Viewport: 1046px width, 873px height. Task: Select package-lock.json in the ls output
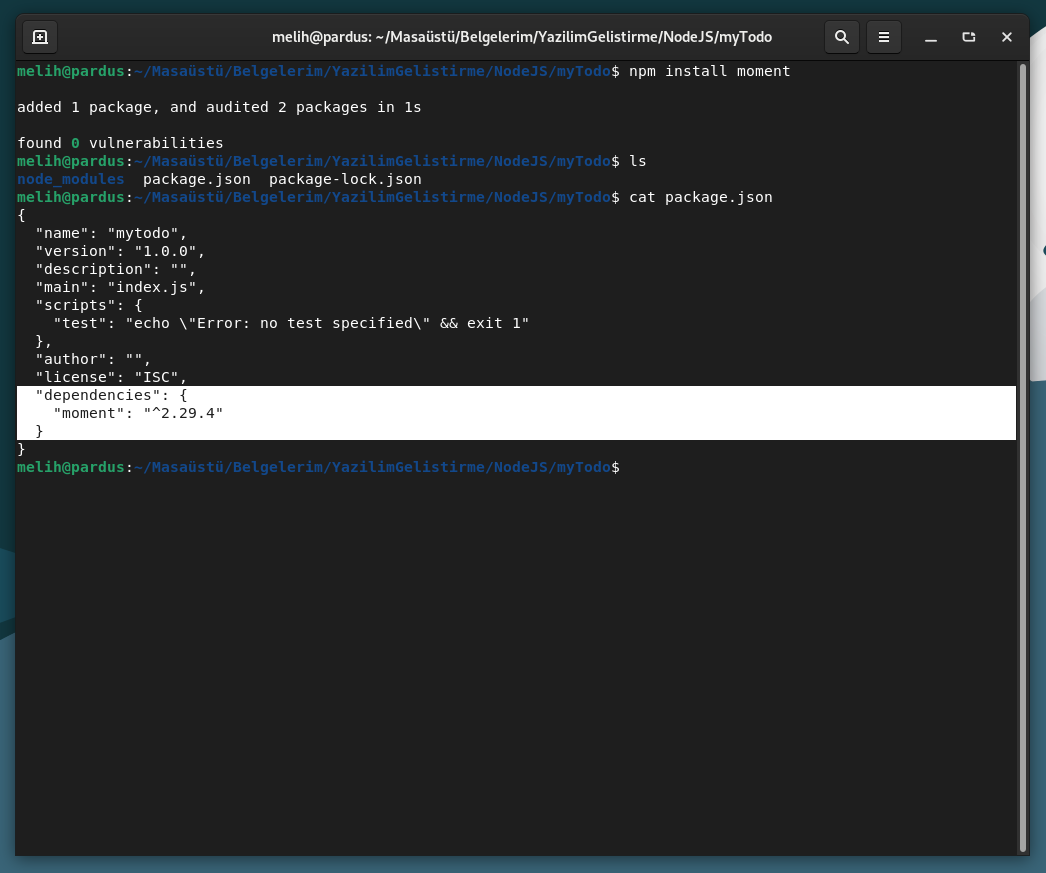coord(345,179)
